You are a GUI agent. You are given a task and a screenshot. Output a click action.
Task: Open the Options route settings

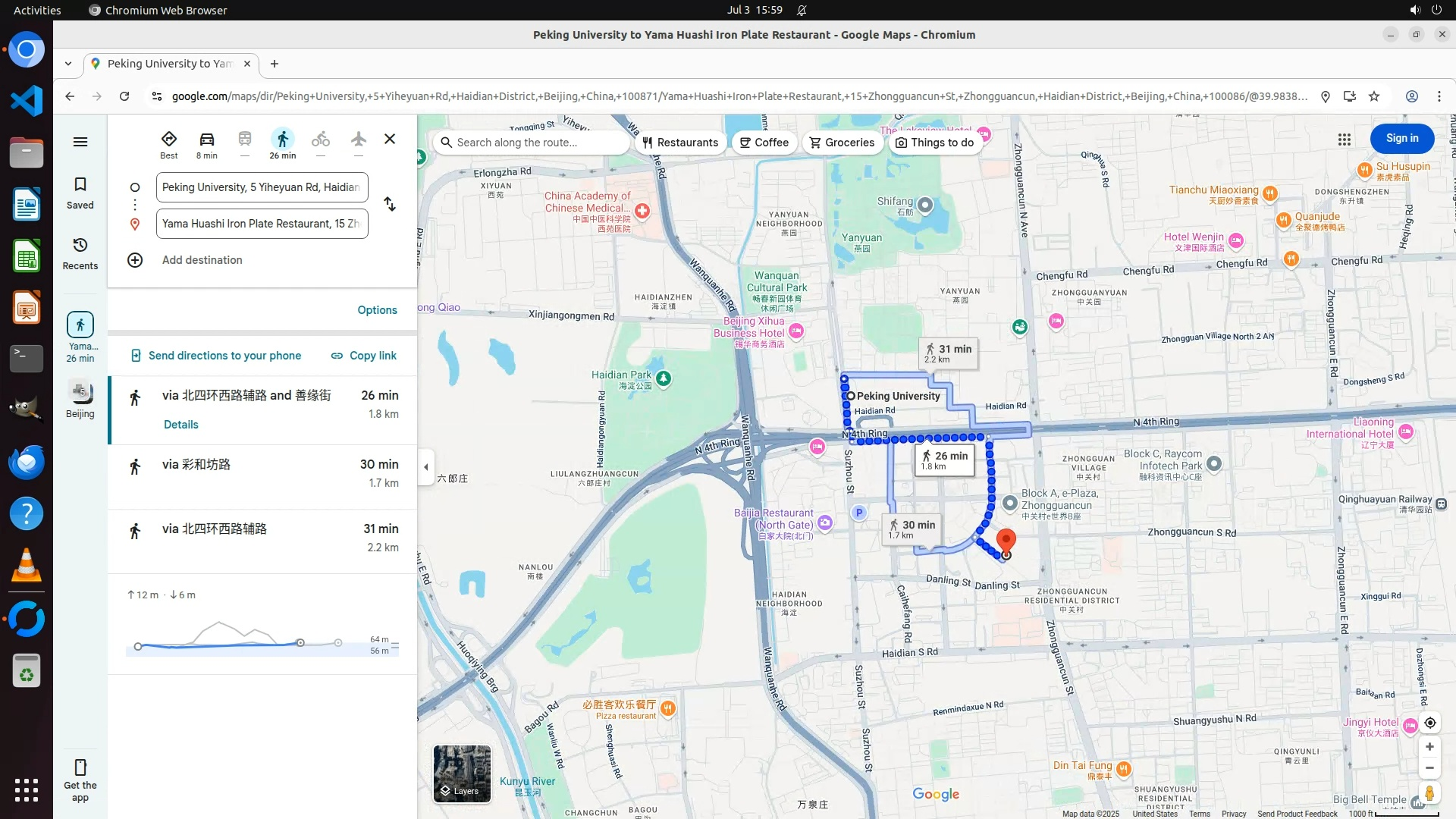click(x=377, y=310)
